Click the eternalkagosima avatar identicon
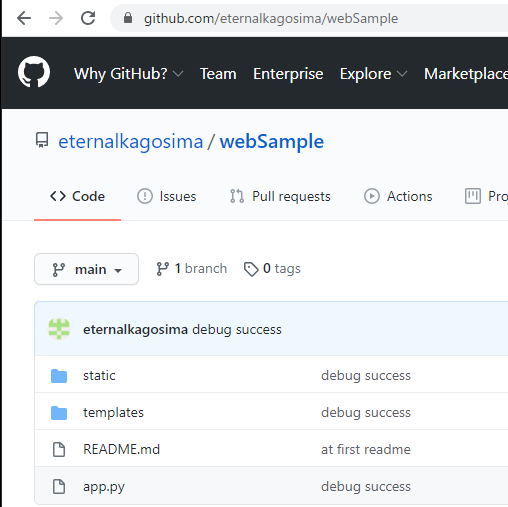Image resolution: width=508 pixels, height=507 pixels. click(x=59, y=329)
